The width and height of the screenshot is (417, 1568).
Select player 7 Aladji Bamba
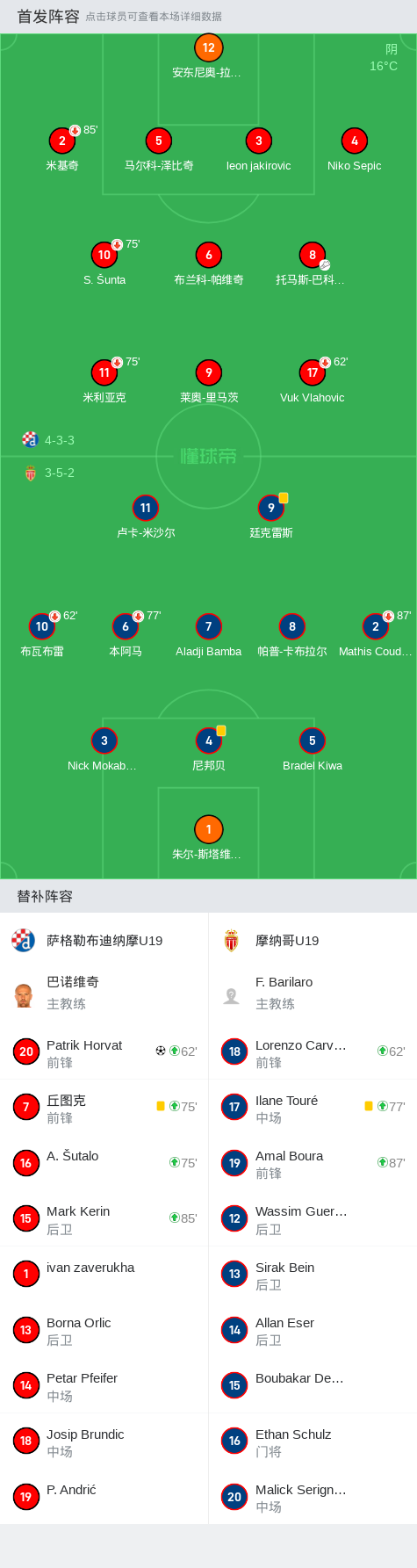pyautogui.click(x=208, y=626)
